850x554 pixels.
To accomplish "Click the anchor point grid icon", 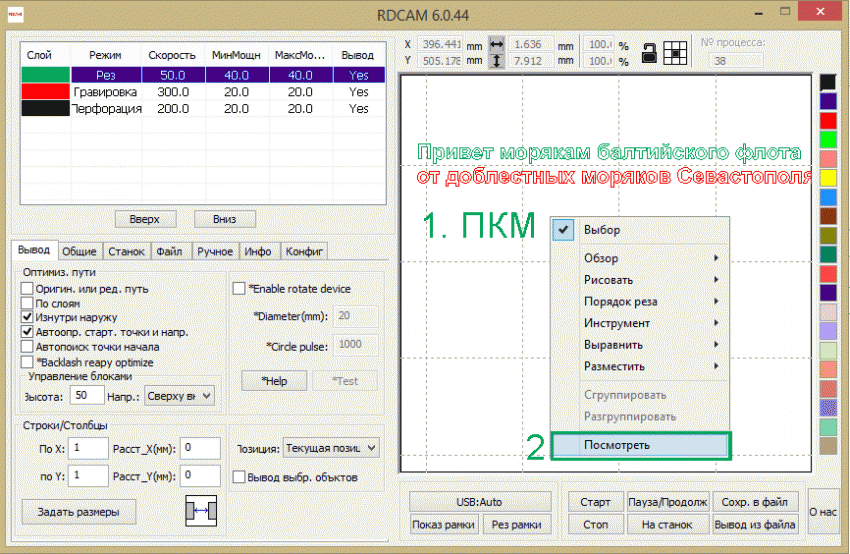I will tap(676, 53).
